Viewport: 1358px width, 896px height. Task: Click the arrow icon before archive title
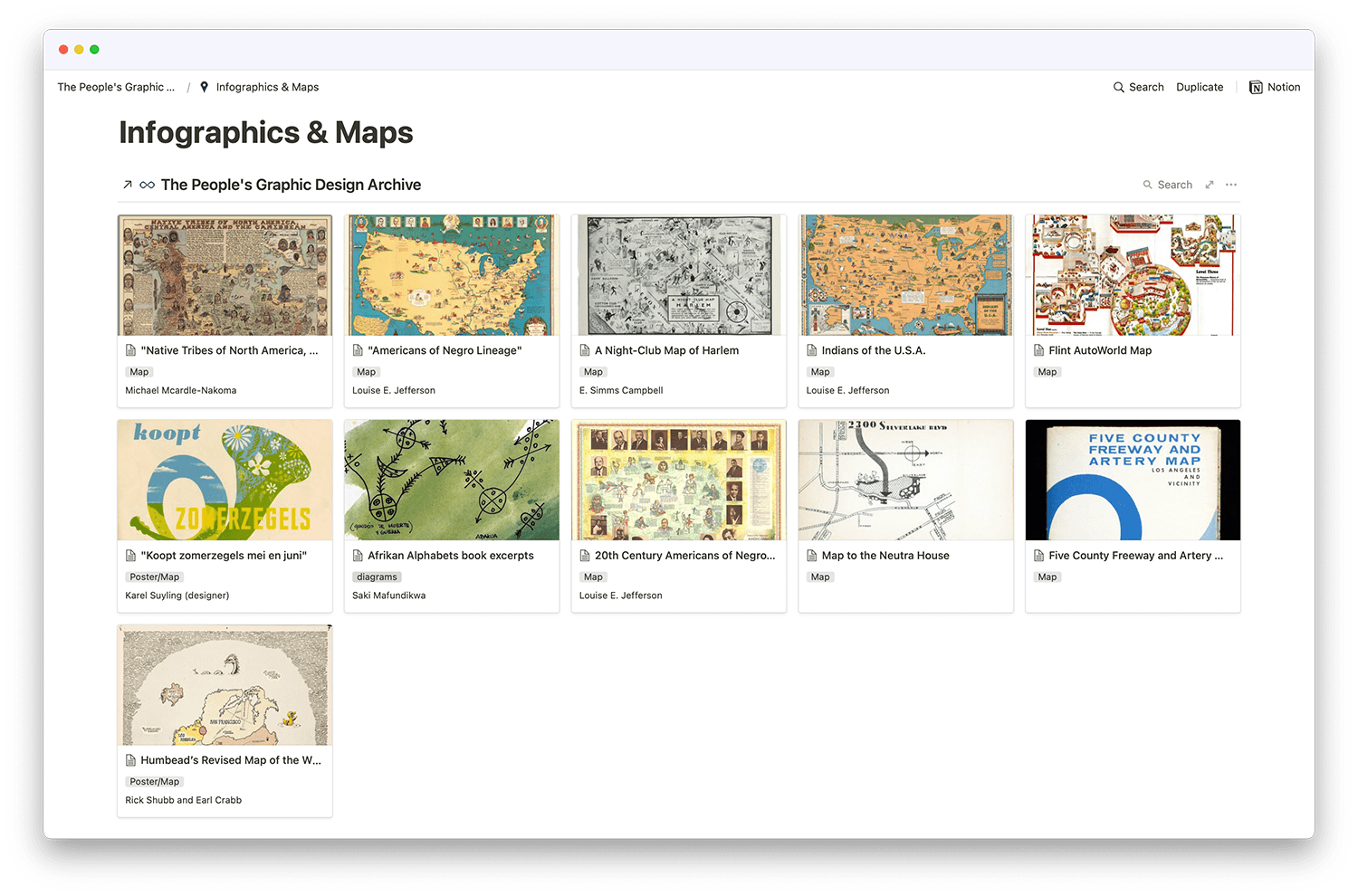(128, 185)
